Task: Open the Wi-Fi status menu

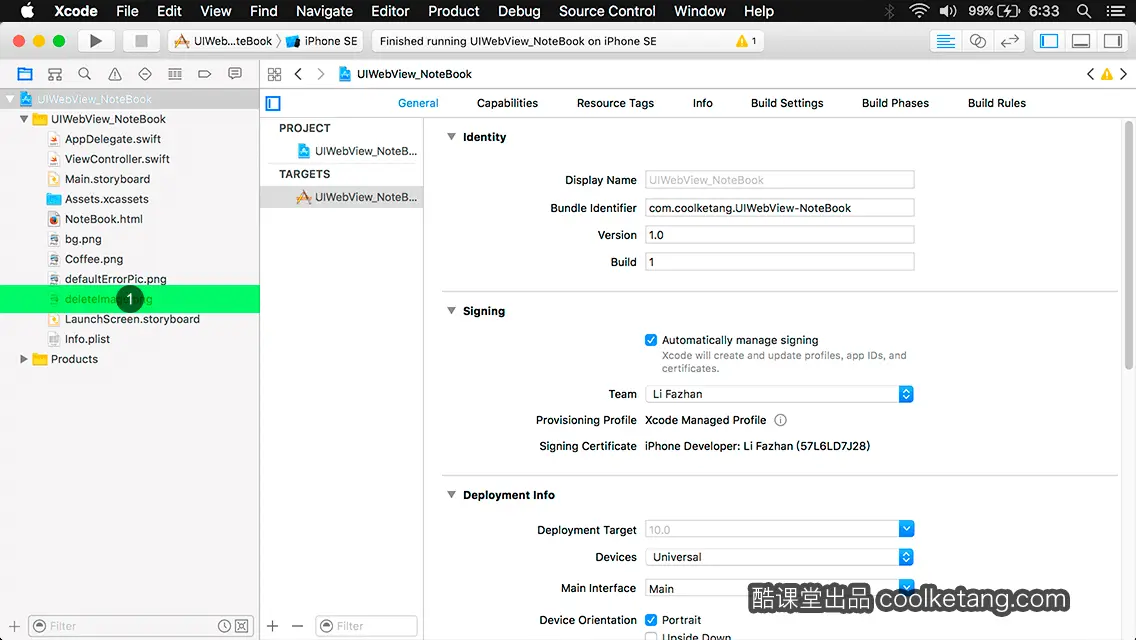Action: [x=919, y=11]
